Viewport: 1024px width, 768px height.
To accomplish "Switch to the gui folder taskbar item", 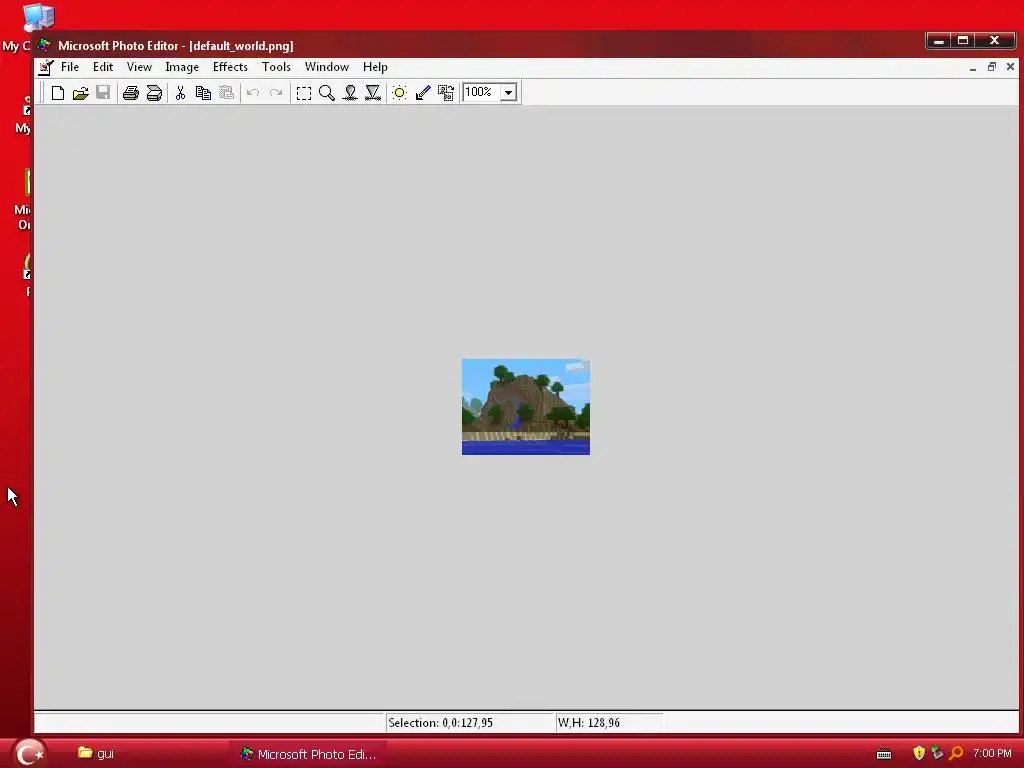I will (x=96, y=754).
